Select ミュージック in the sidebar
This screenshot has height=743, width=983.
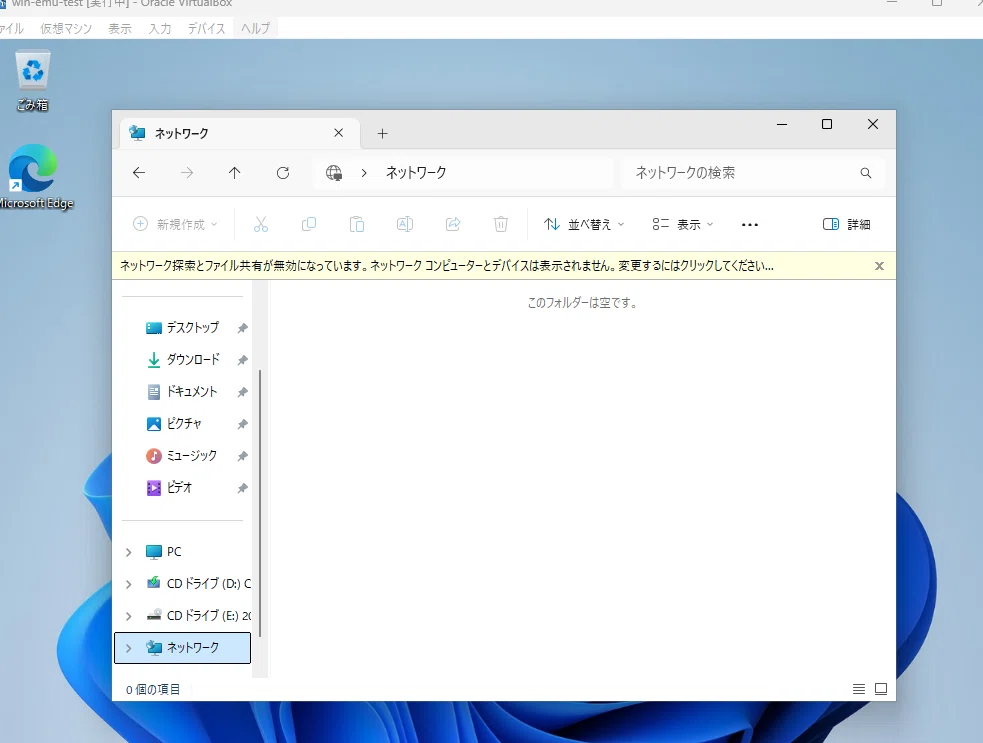pyautogui.click(x=182, y=456)
